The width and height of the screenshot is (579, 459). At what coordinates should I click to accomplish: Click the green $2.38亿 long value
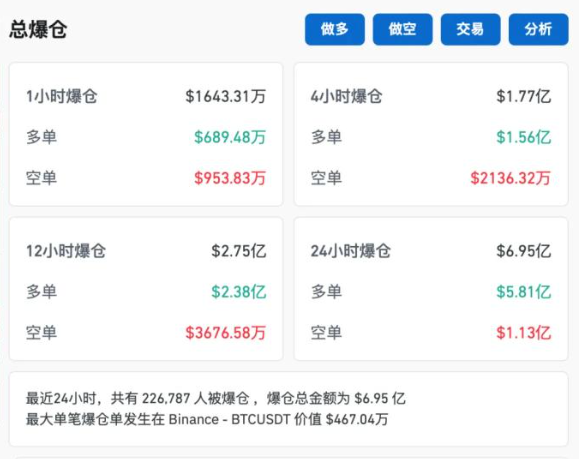pyautogui.click(x=239, y=292)
